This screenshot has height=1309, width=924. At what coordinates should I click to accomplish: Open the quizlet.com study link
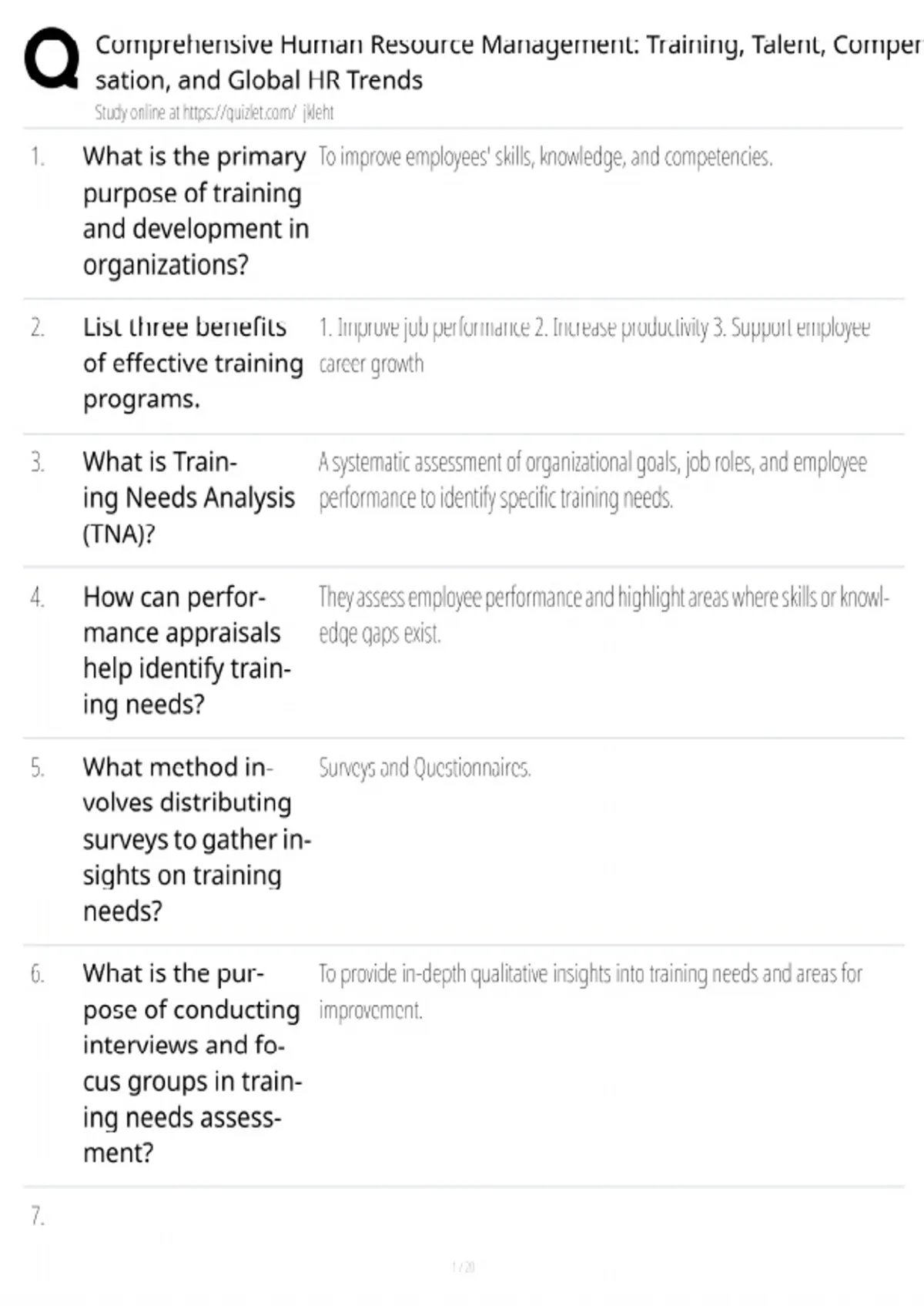tap(214, 112)
